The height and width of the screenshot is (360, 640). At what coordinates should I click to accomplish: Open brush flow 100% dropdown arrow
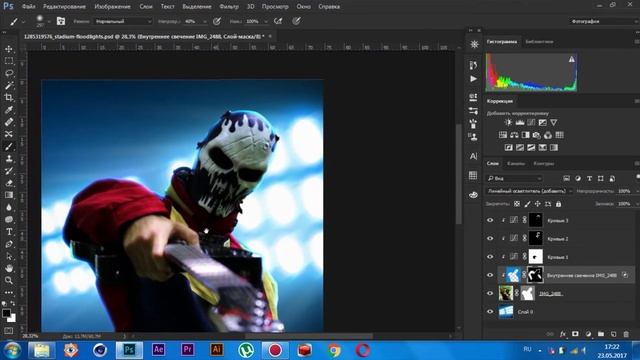pos(266,21)
